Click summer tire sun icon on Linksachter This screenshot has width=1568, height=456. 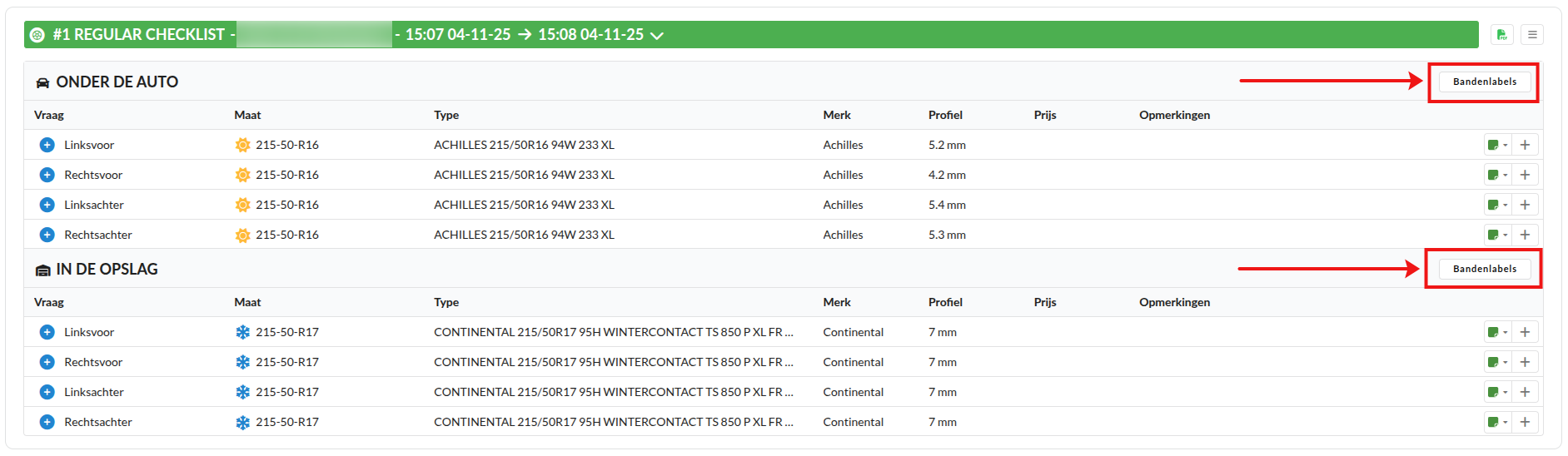[242, 205]
